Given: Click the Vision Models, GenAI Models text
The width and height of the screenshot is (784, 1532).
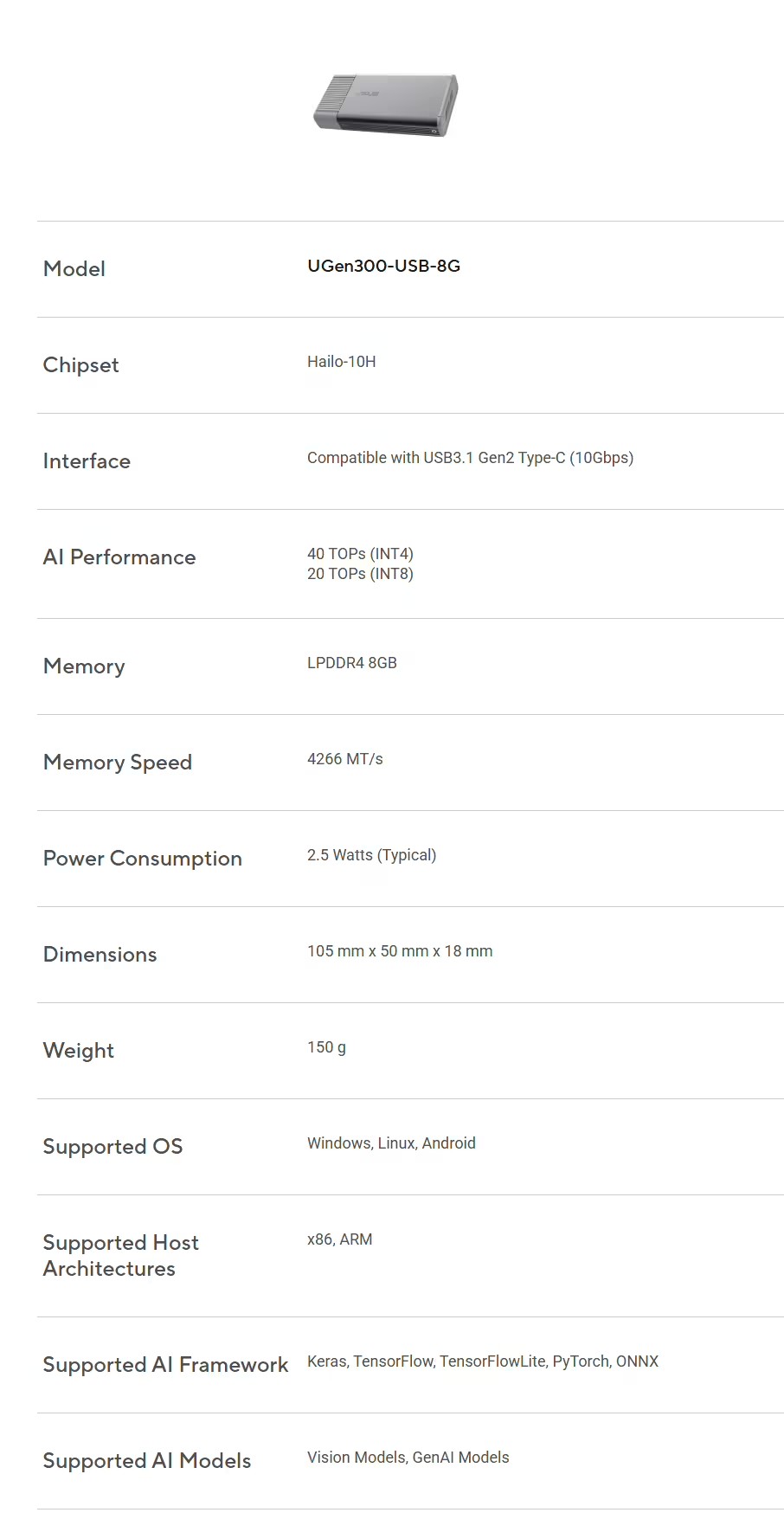Looking at the screenshot, I should coord(408,1458).
